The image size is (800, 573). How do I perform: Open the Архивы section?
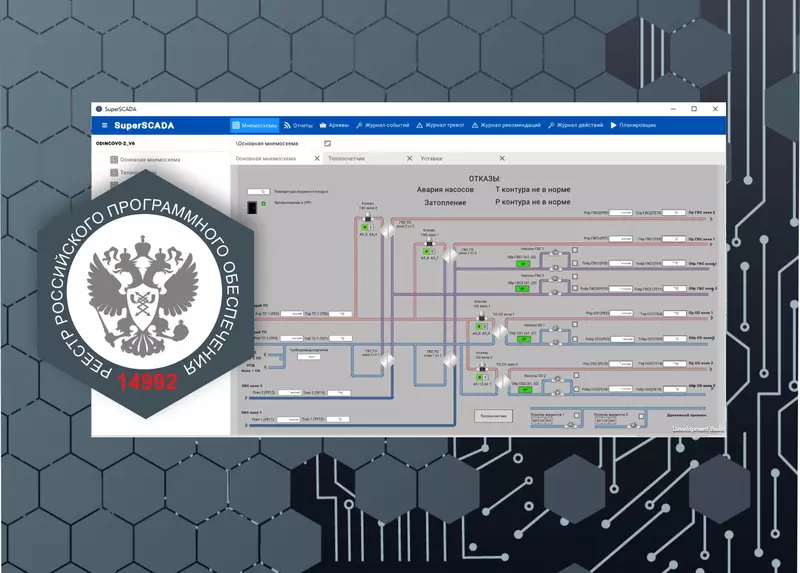(334, 126)
